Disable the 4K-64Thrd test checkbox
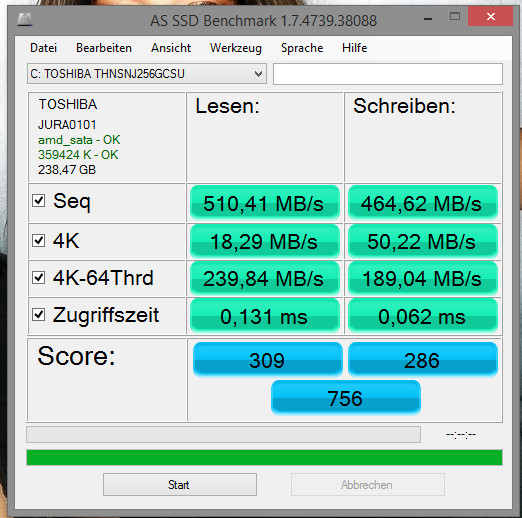This screenshot has width=522, height=518. tap(39, 277)
